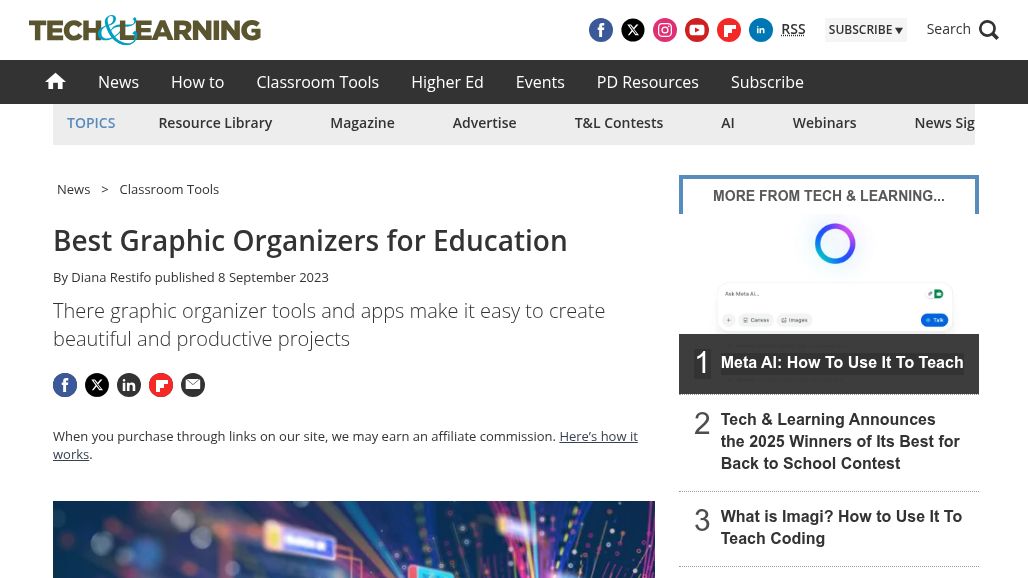Open the T&L Contests topic
The width and height of the screenshot is (1028, 578).
[x=618, y=123]
